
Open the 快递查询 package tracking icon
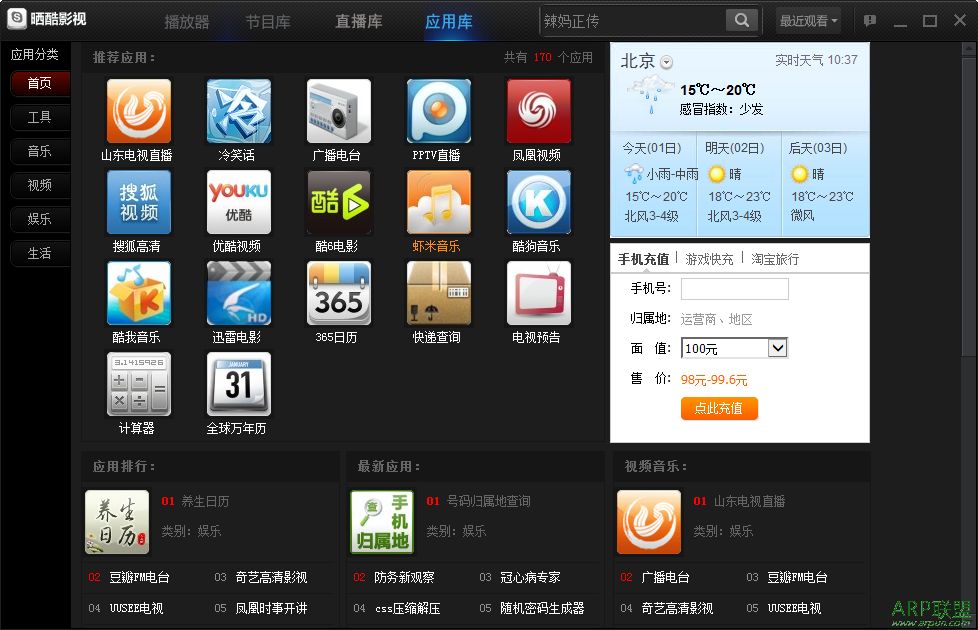(438, 293)
